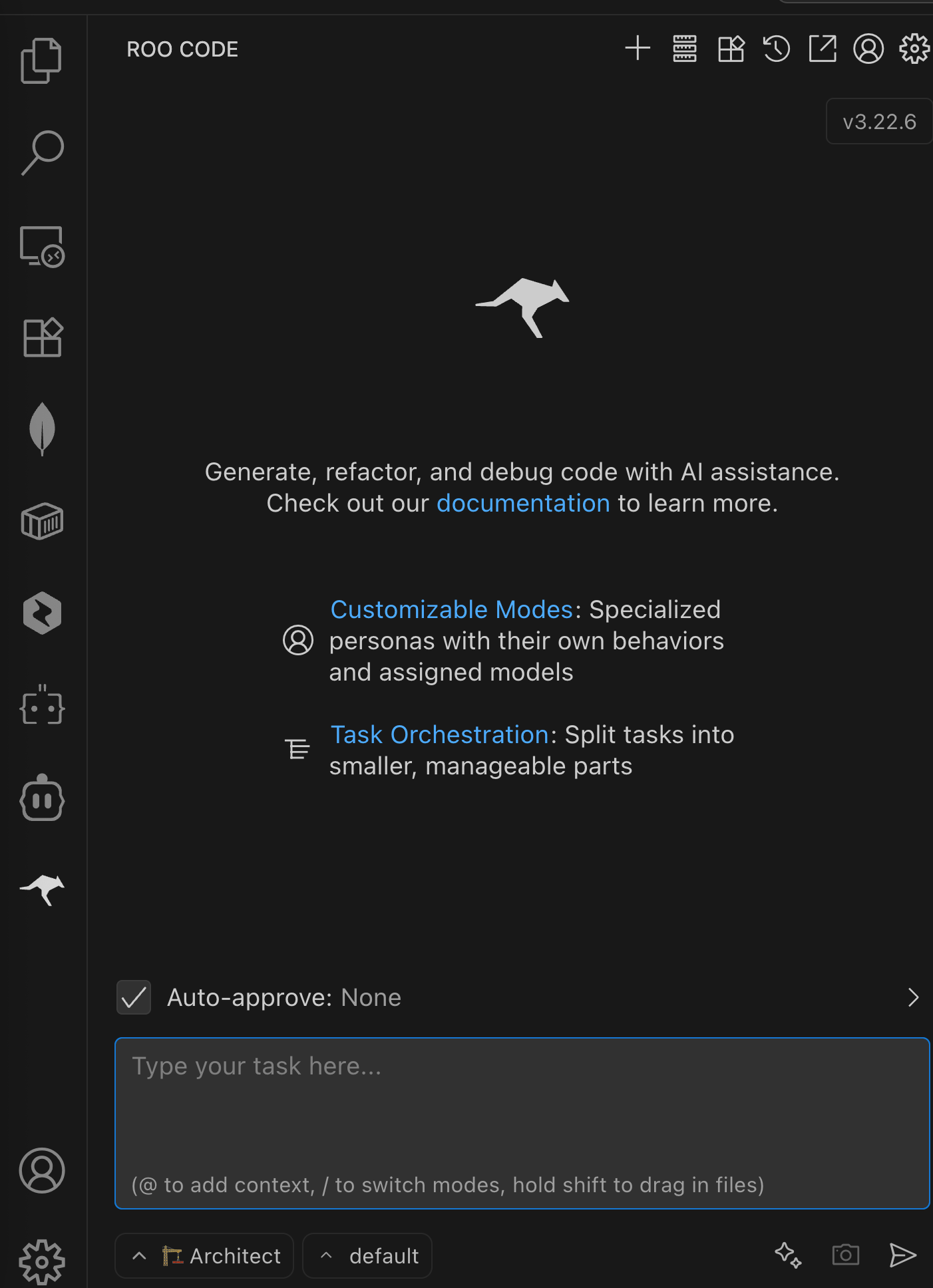Open MCP servers icon in Roo header

(684, 49)
